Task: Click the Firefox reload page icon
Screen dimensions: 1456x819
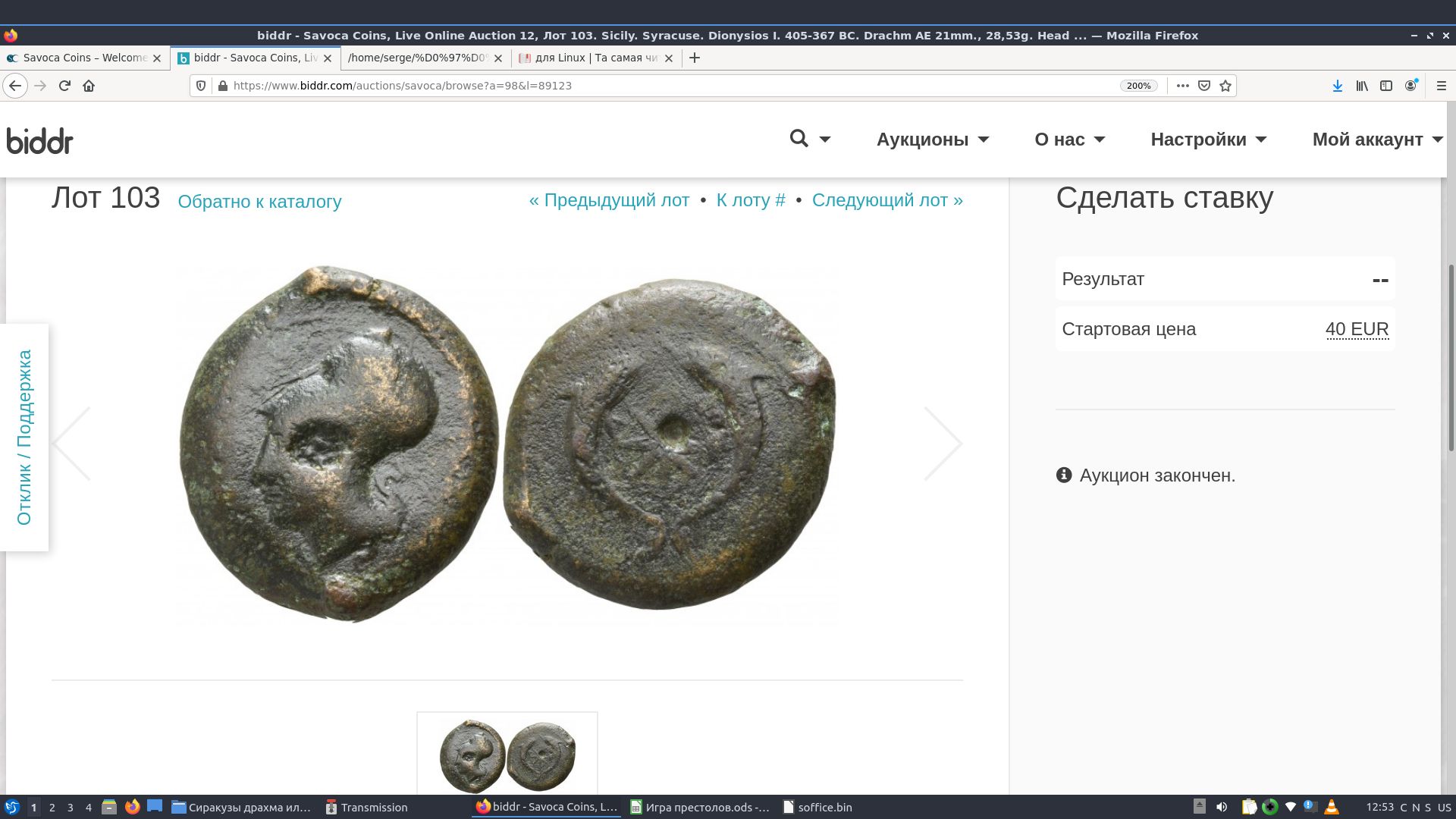Action: click(64, 86)
